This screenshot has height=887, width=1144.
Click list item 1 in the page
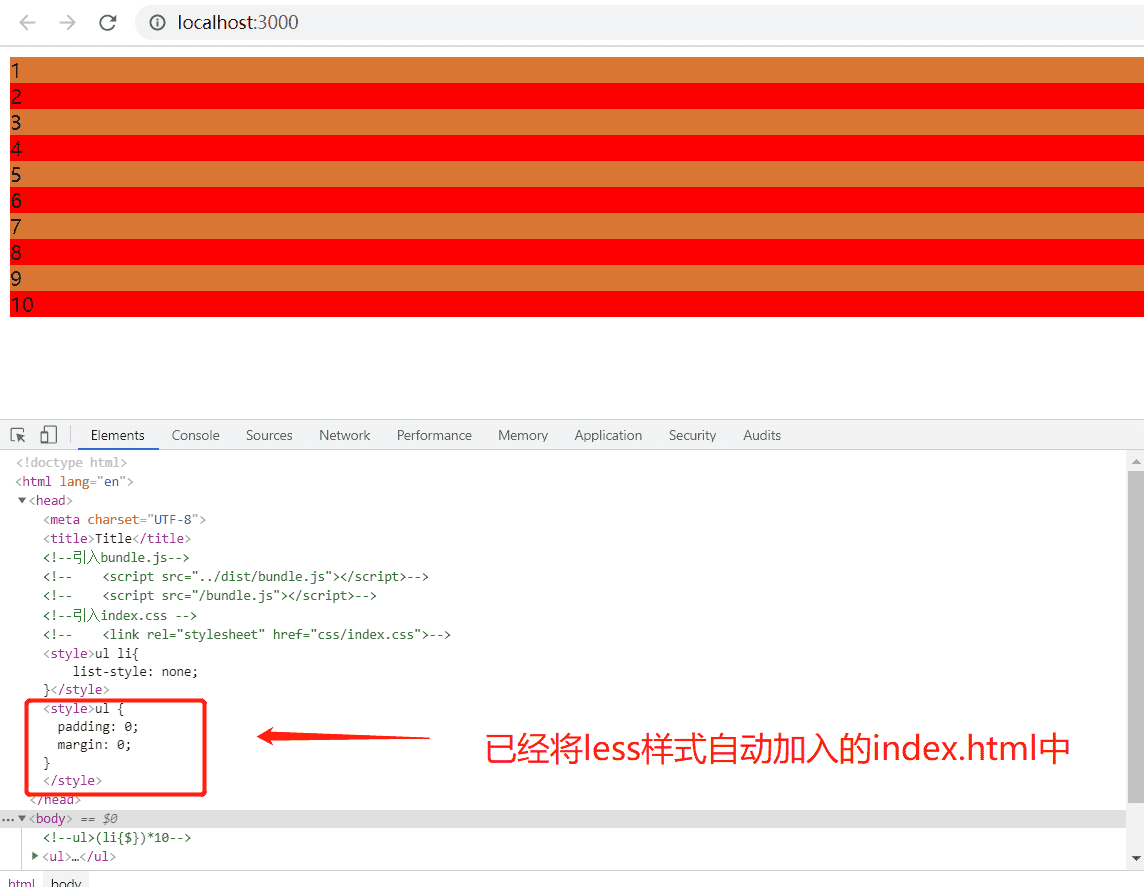[576, 70]
